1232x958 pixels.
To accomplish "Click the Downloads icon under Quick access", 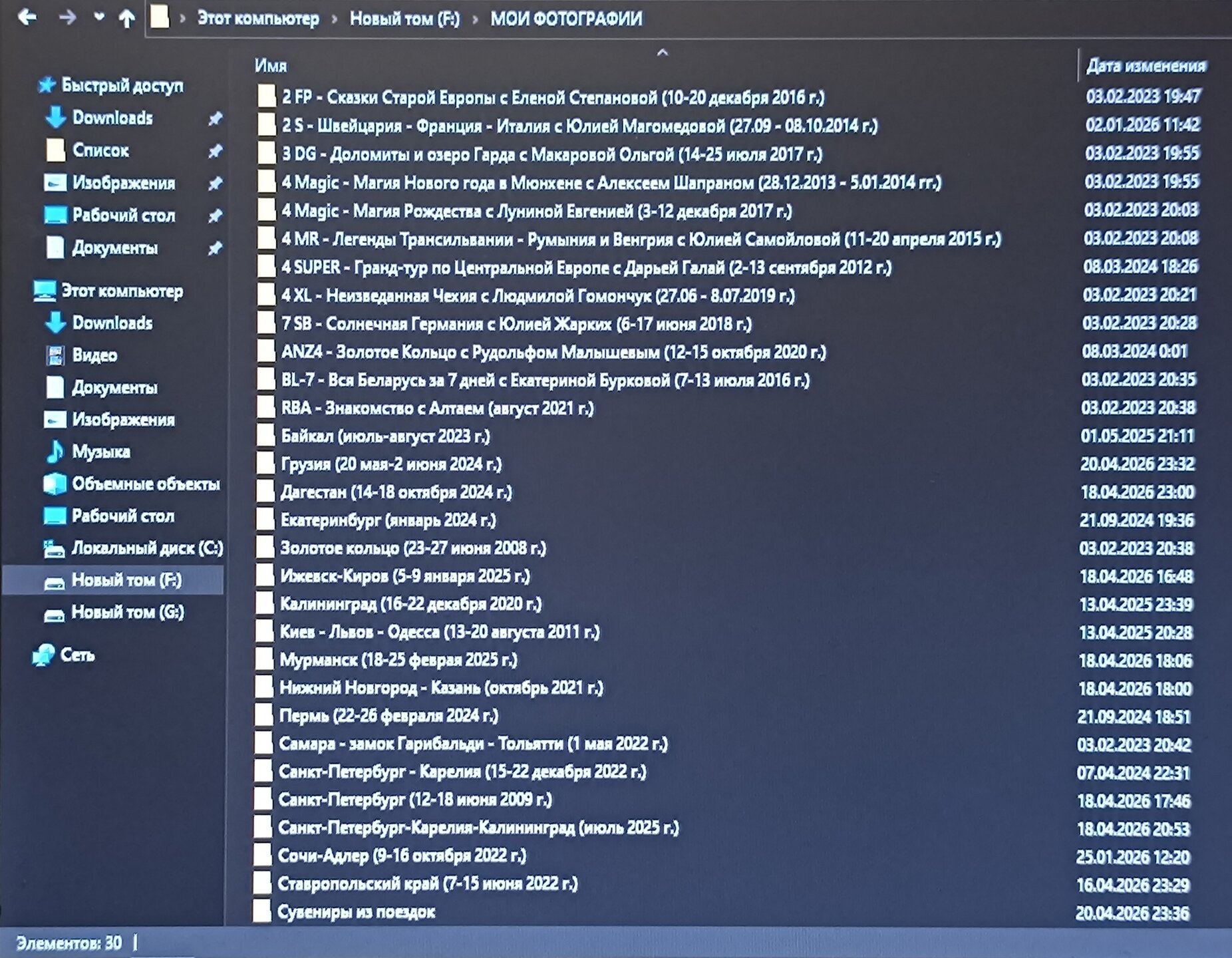I will tap(56, 118).
